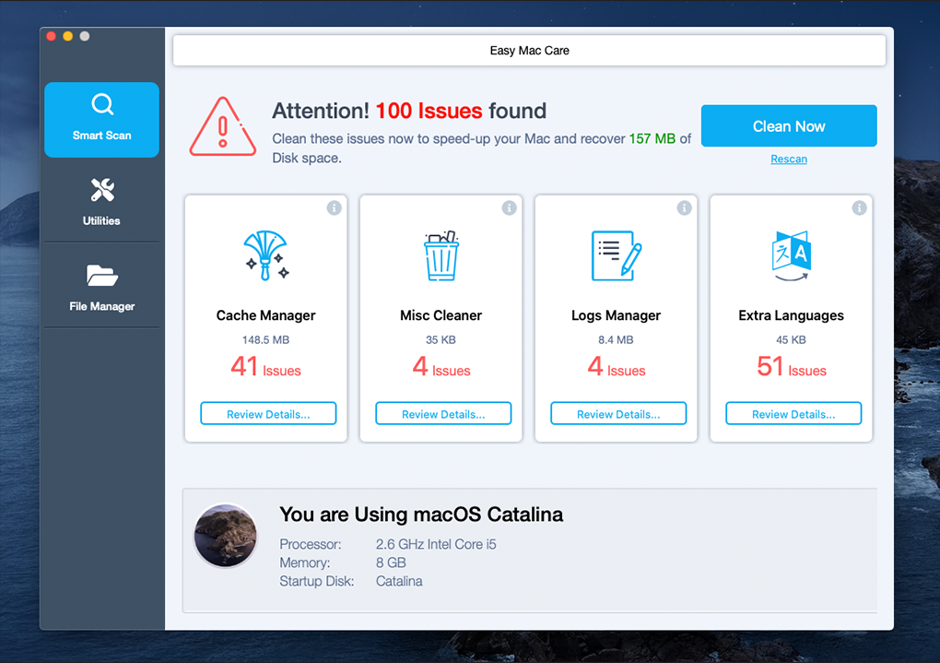Screen dimensions: 940x663
Task: Review details for Cache Manager
Action: pos(268,414)
